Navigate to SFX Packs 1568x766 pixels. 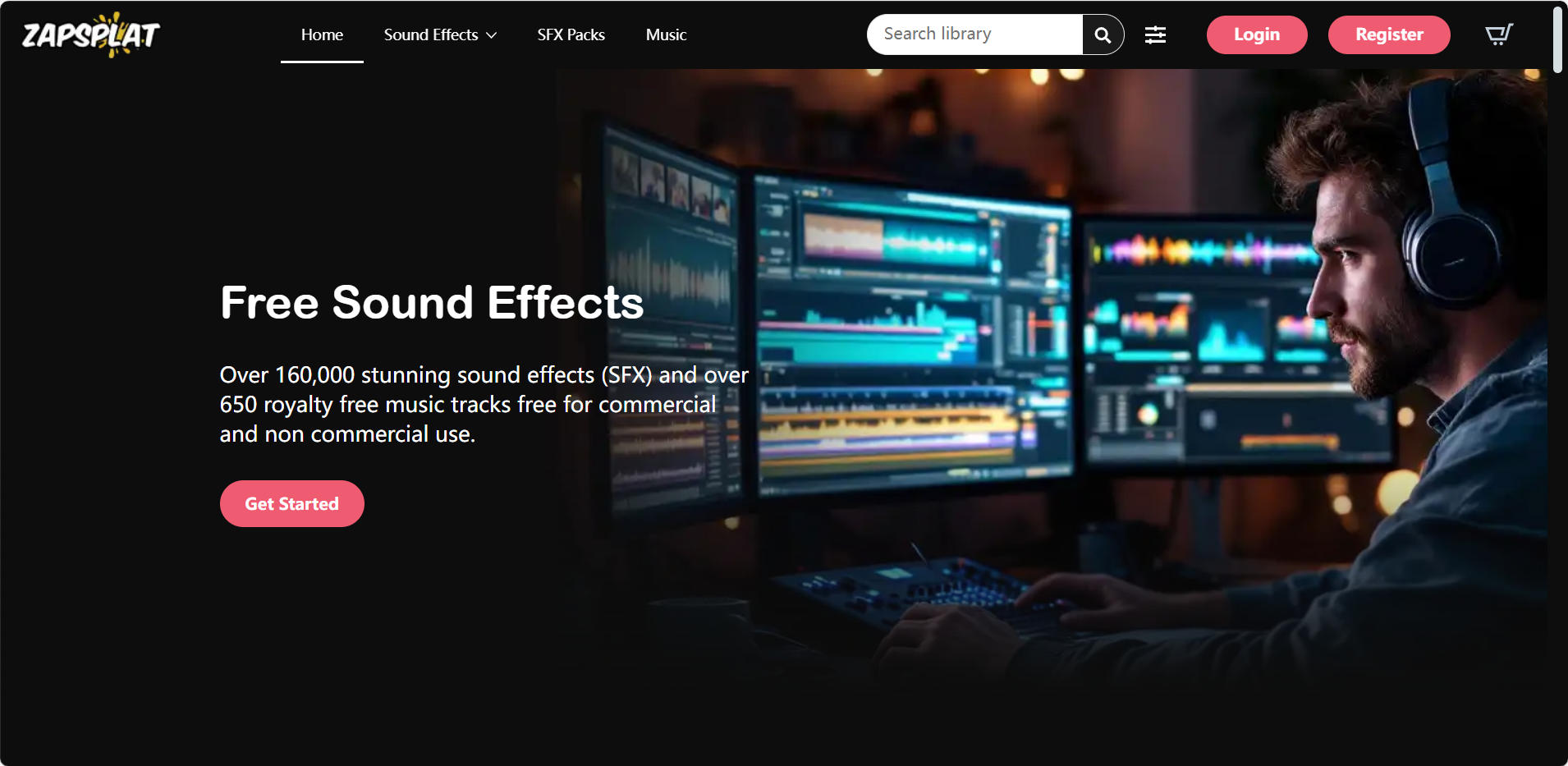[571, 34]
